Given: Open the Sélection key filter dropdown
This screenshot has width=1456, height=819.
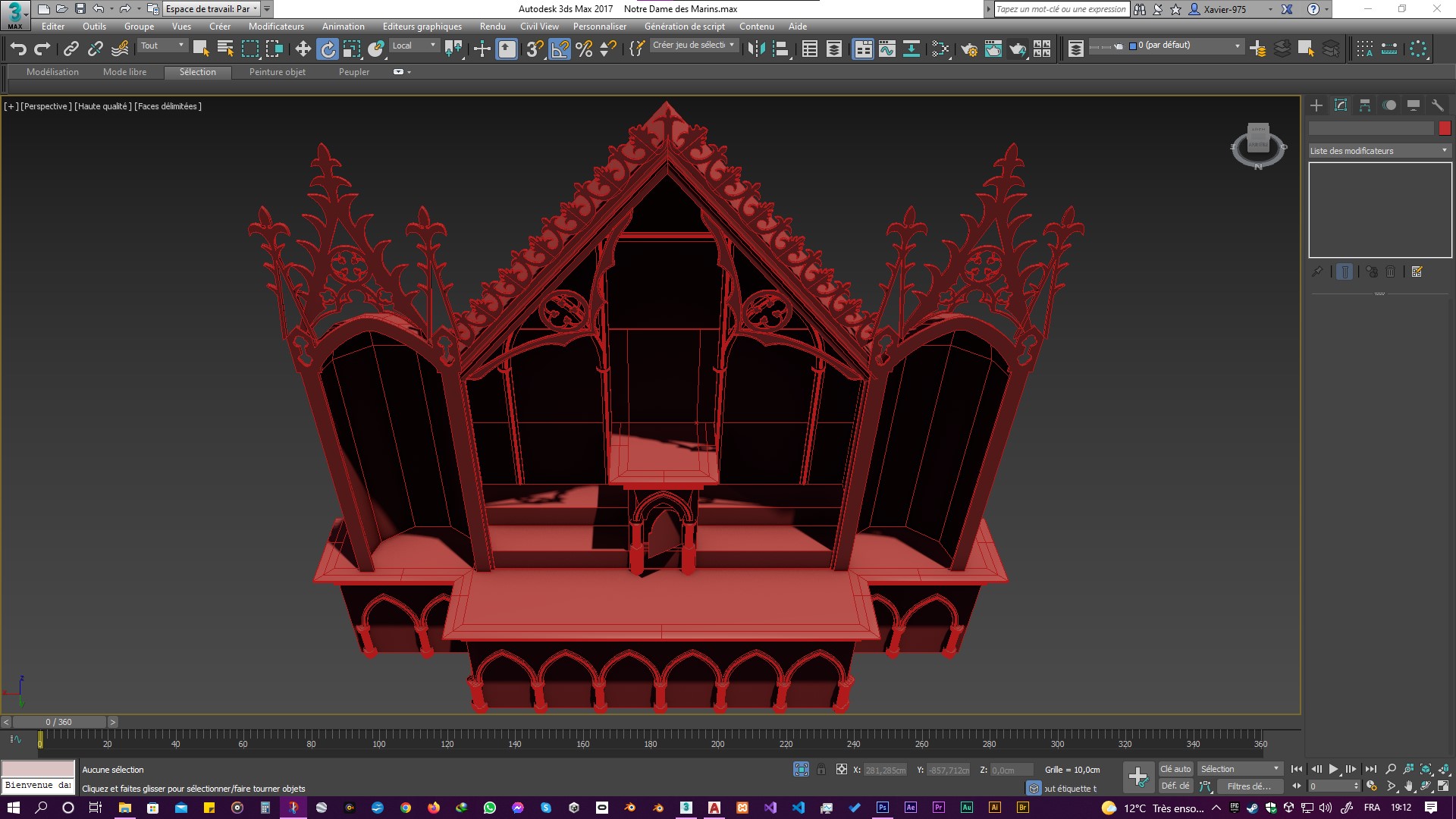Looking at the screenshot, I should (x=1240, y=769).
